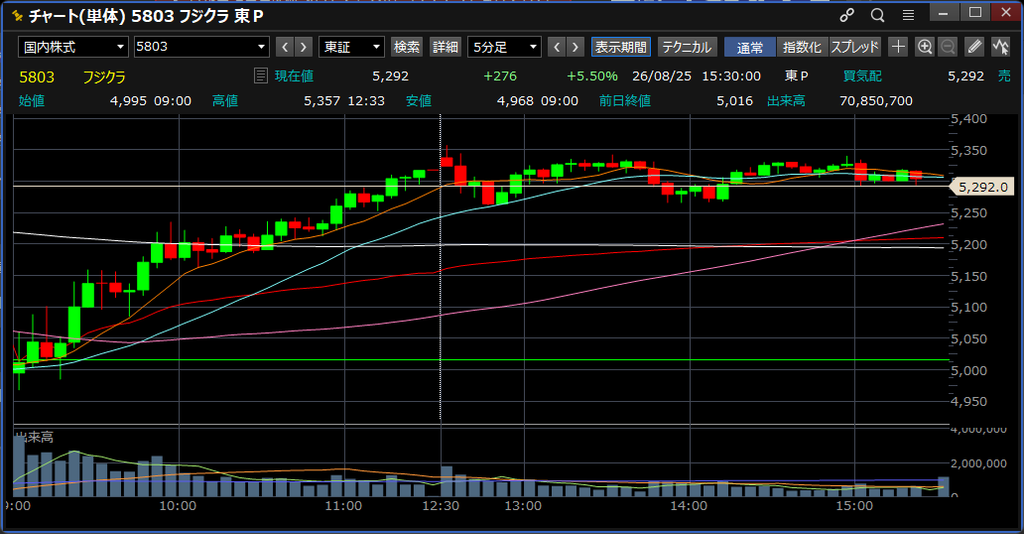Switch chart mode to スプレッド
The height and width of the screenshot is (534, 1024).
[x=855, y=47]
